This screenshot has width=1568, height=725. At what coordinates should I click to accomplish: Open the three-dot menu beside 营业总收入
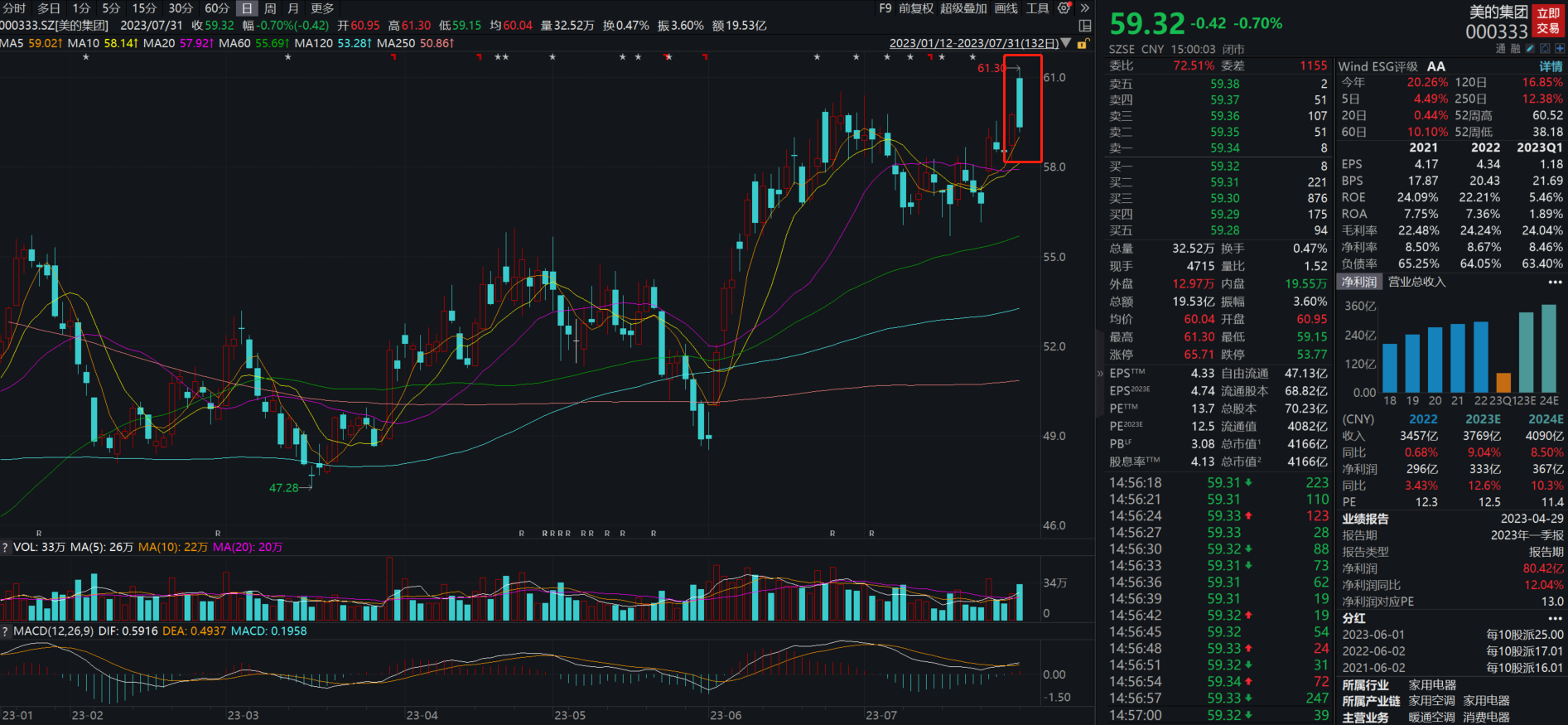[1555, 283]
